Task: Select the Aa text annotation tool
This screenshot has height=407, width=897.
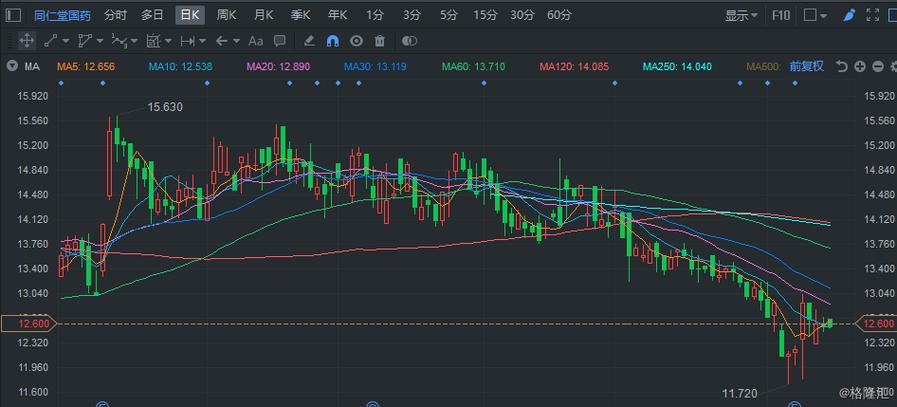Action: pos(255,41)
